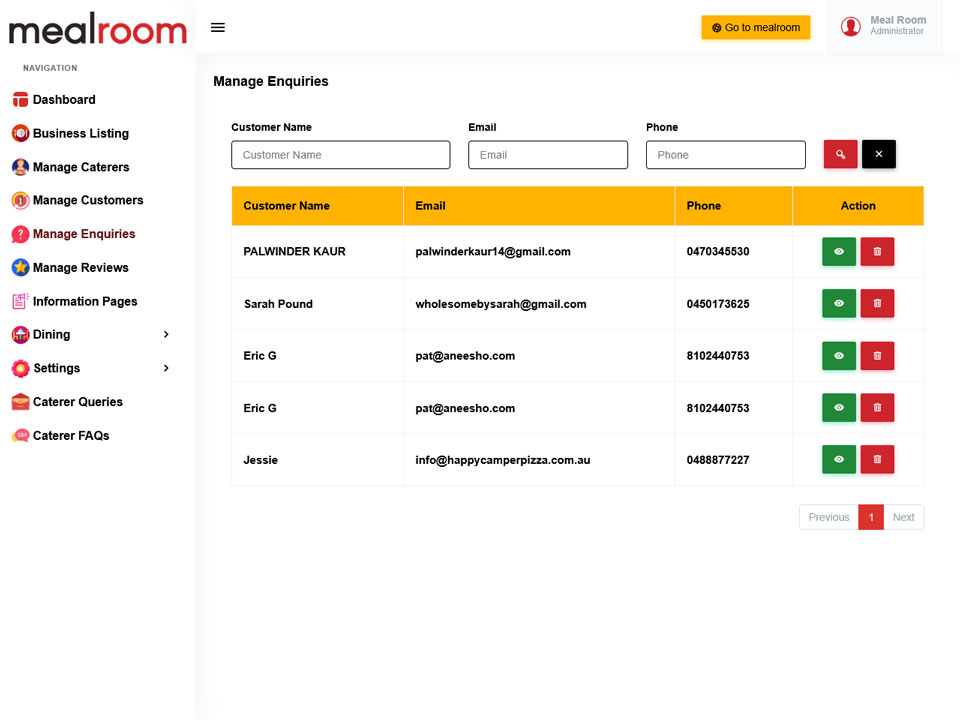
Task: Open the hamburger menu toggle
Action: pos(217,28)
